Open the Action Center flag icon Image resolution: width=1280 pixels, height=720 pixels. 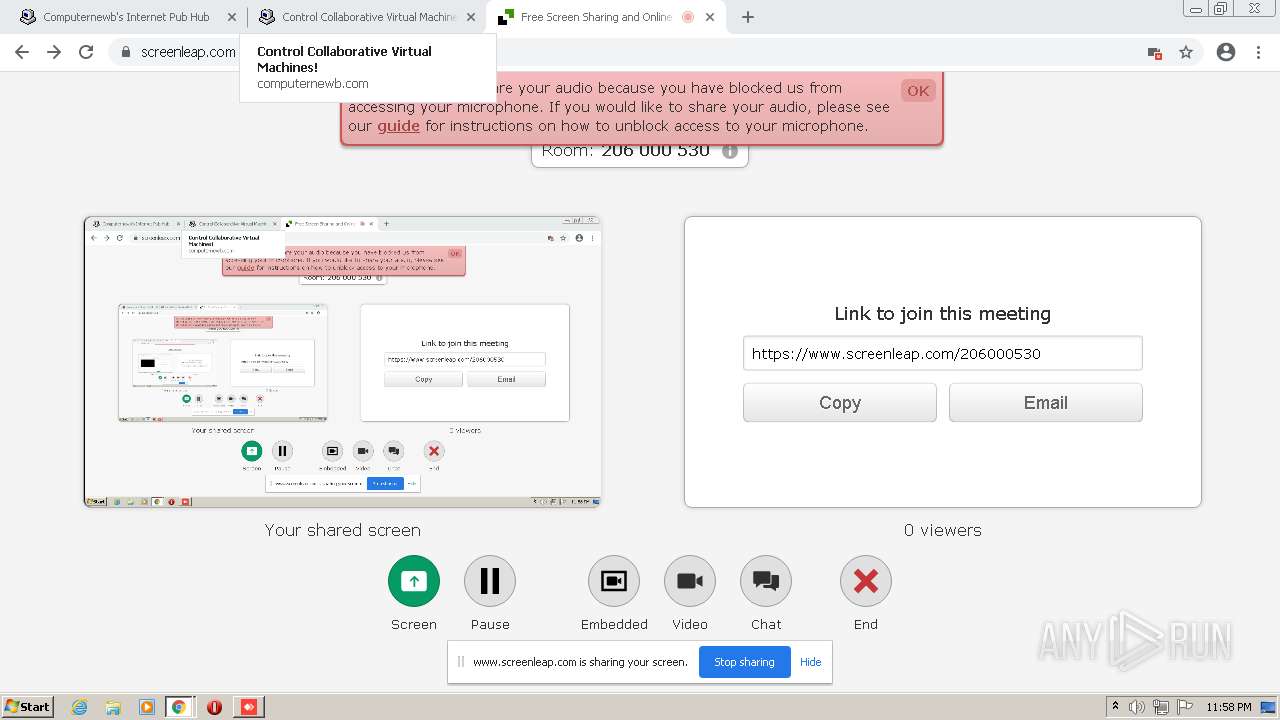[1186, 707]
